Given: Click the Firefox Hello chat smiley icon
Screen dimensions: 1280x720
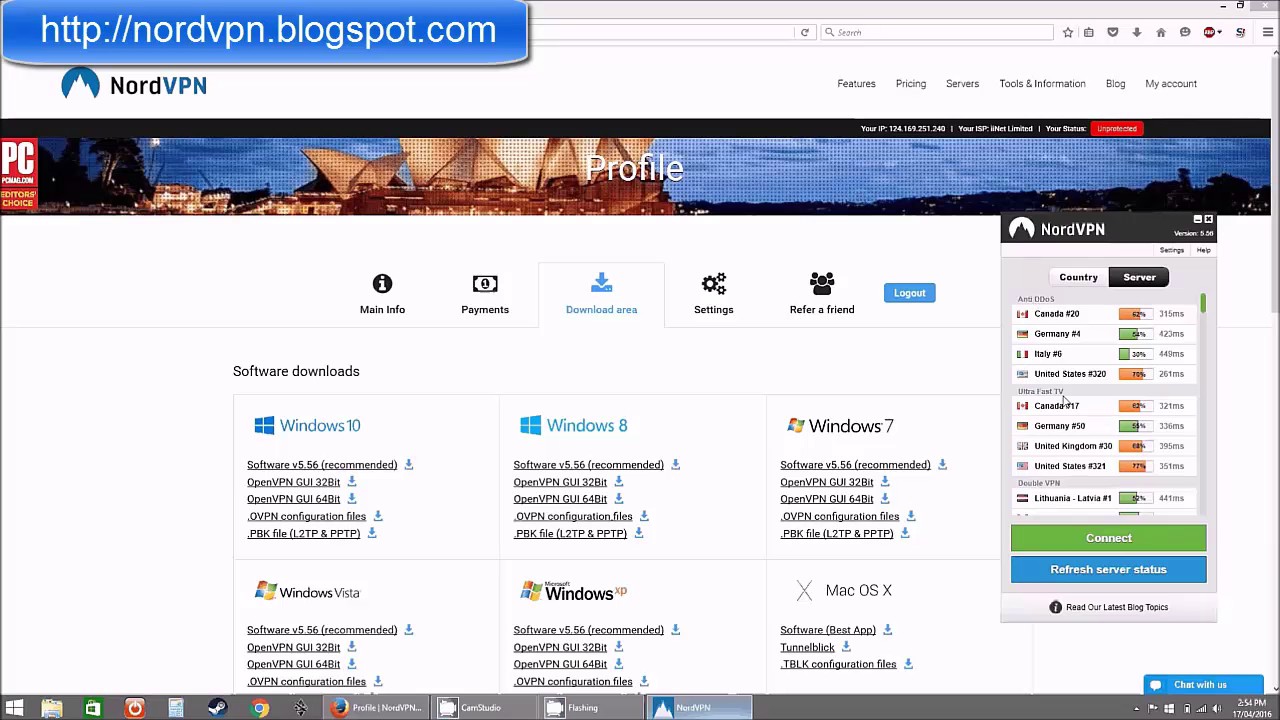Looking at the screenshot, I should point(1185,32).
